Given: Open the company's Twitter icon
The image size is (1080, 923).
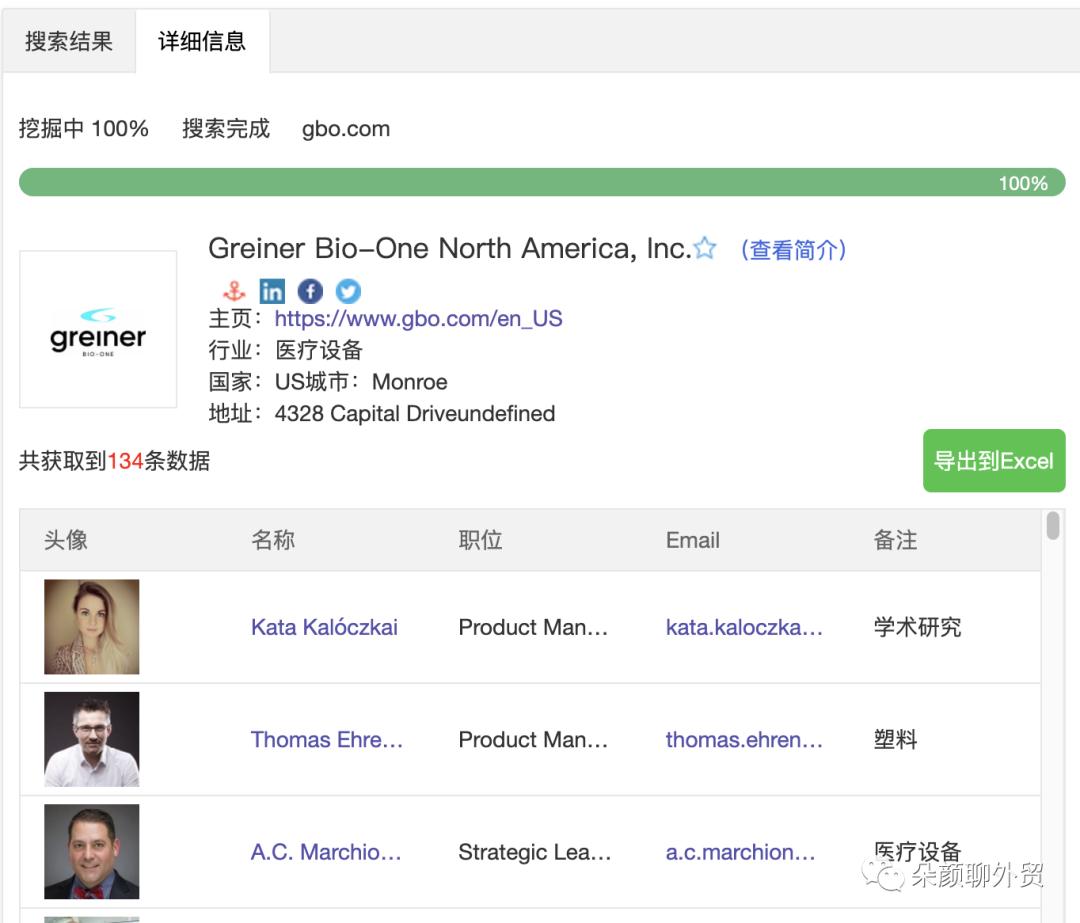Looking at the screenshot, I should 348,291.
